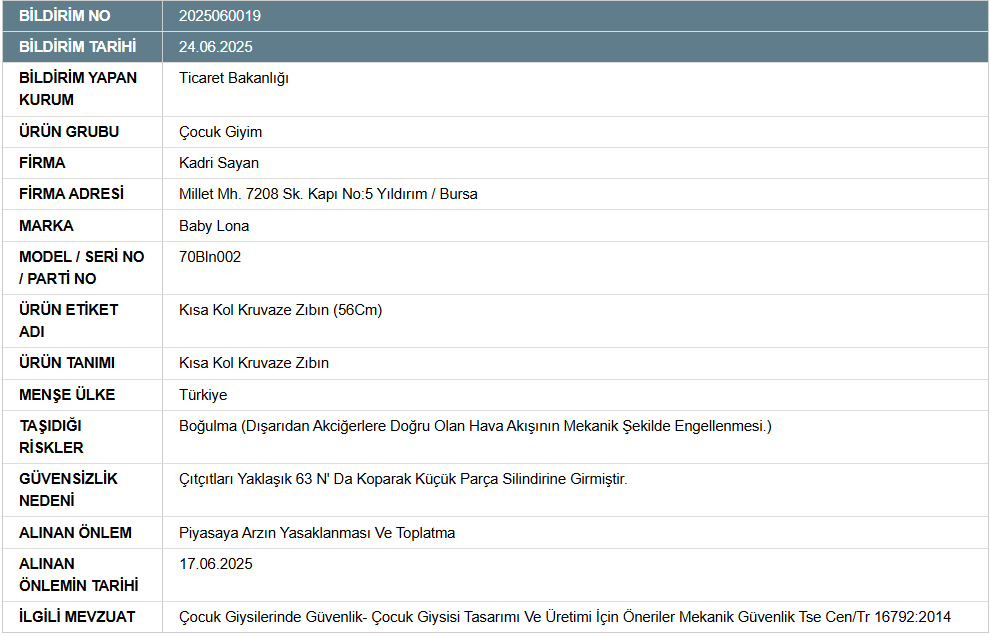991x636 pixels.
Task: Select the brand name Baby Lona
Action: [x=211, y=225]
